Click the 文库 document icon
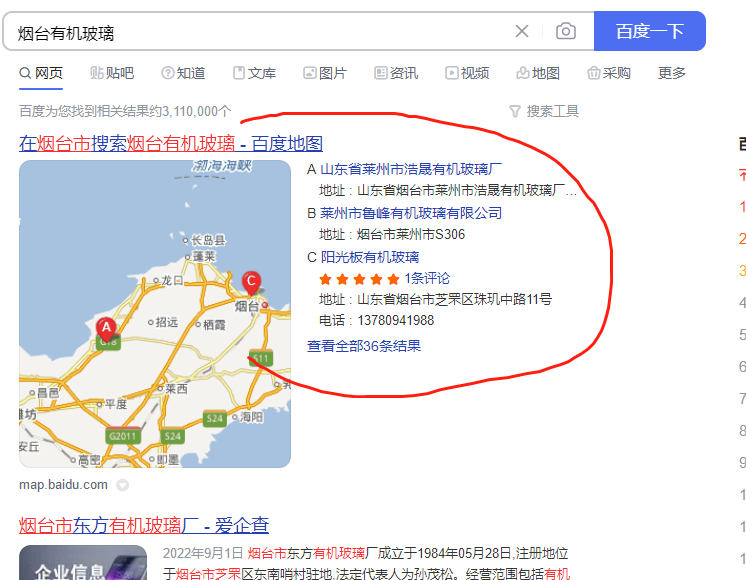The width and height of the screenshot is (746, 580). [239, 73]
